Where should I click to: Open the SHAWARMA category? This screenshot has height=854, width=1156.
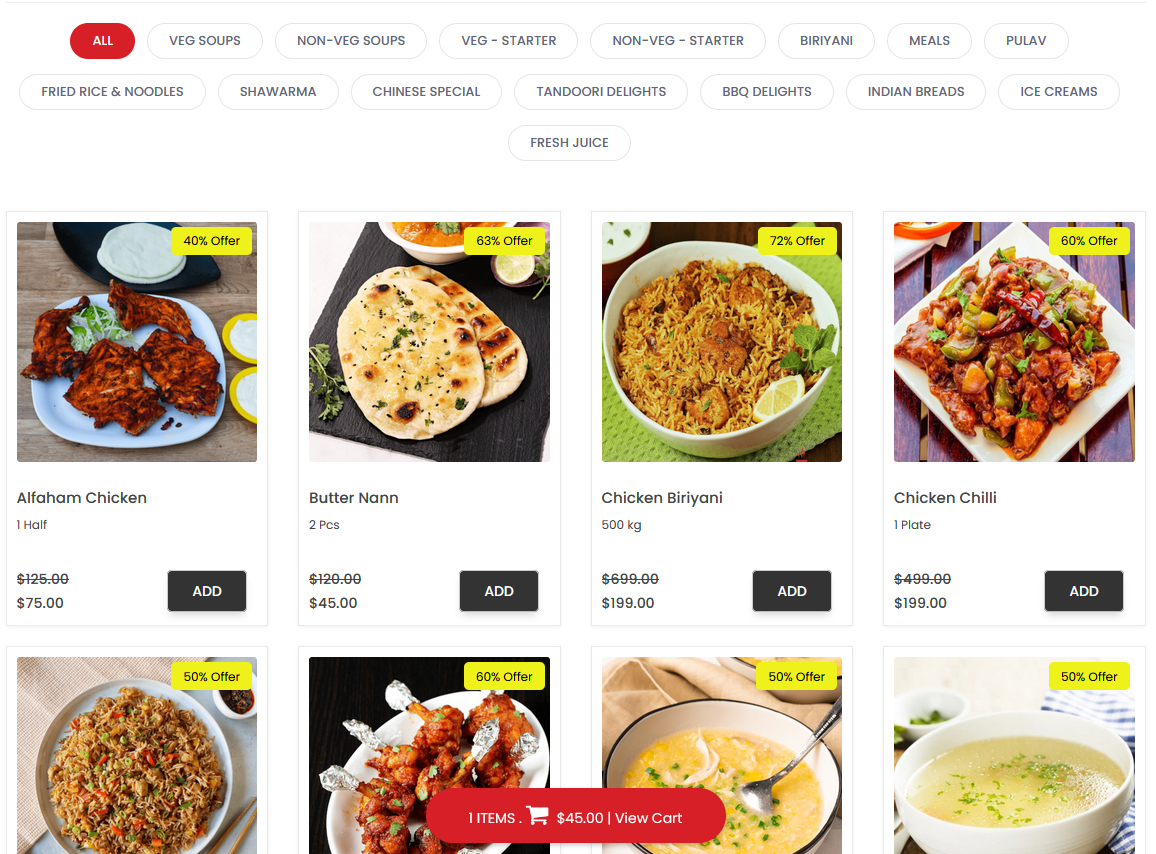click(x=278, y=91)
